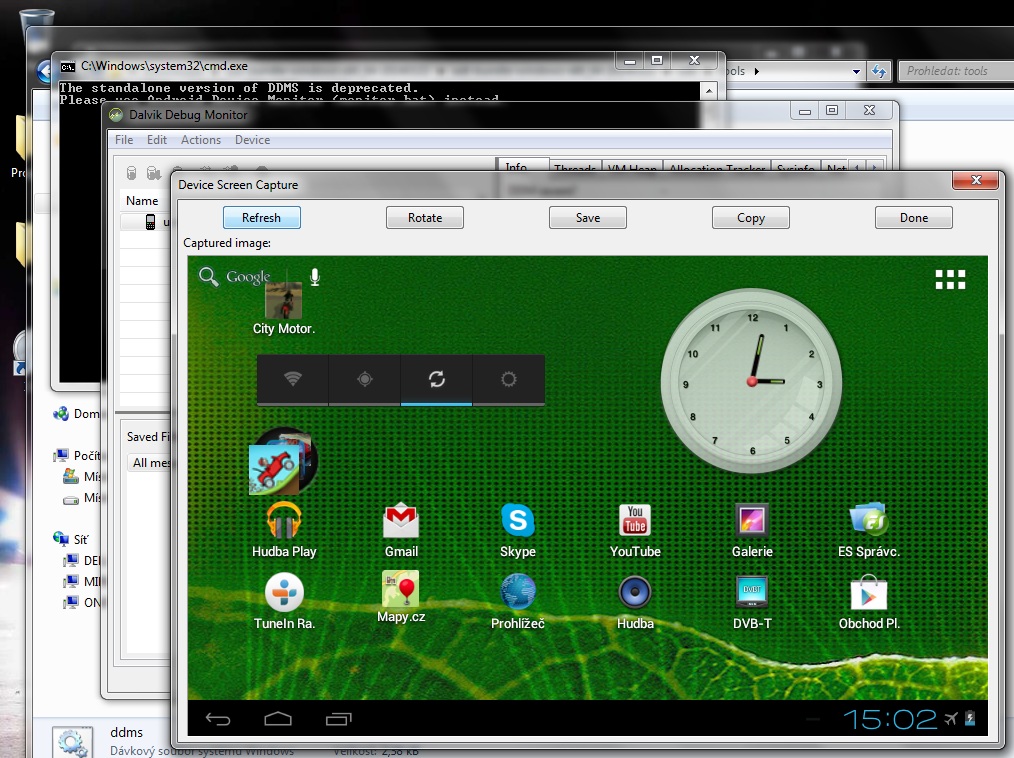Click the airplane mode status icon
1014x758 pixels.
tap(951, 719)
